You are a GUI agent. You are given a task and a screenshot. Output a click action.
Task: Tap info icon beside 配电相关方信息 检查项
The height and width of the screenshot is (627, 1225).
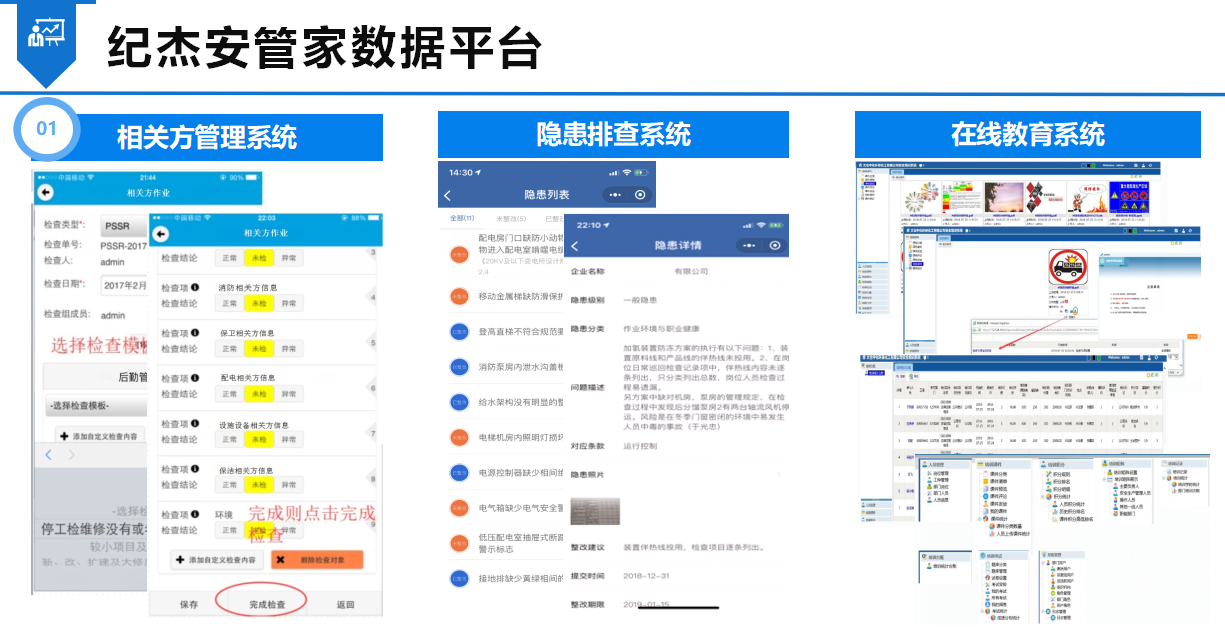195,378
